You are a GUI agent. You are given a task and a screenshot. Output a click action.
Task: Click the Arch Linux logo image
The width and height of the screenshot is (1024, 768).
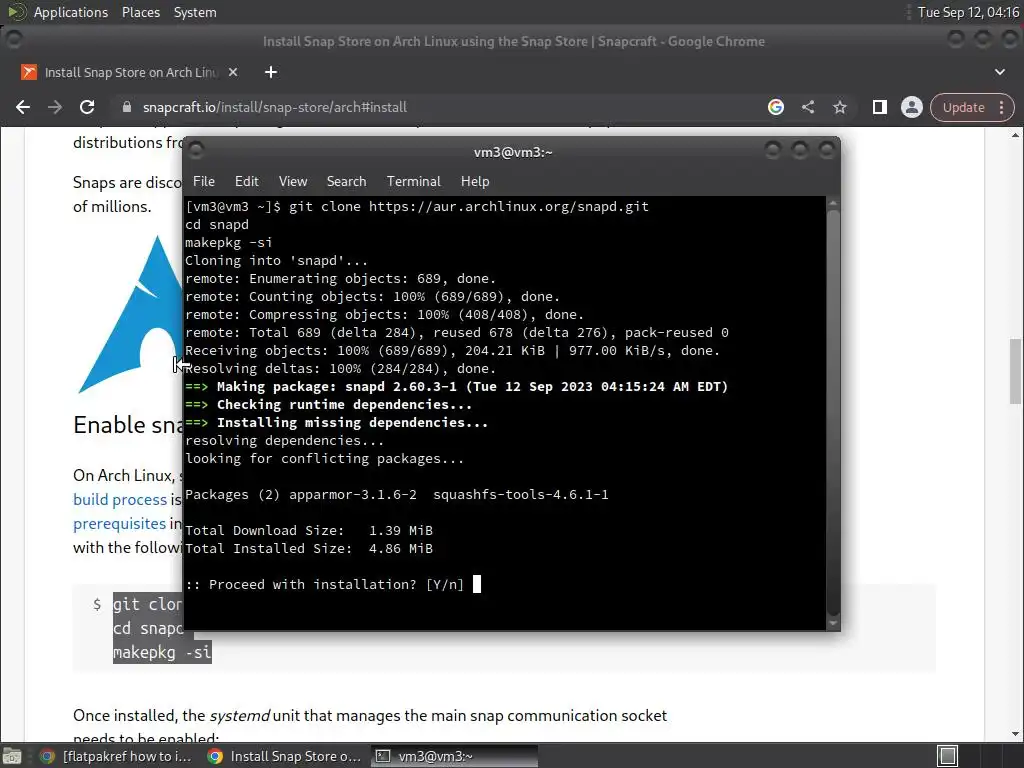click(130, 315)
